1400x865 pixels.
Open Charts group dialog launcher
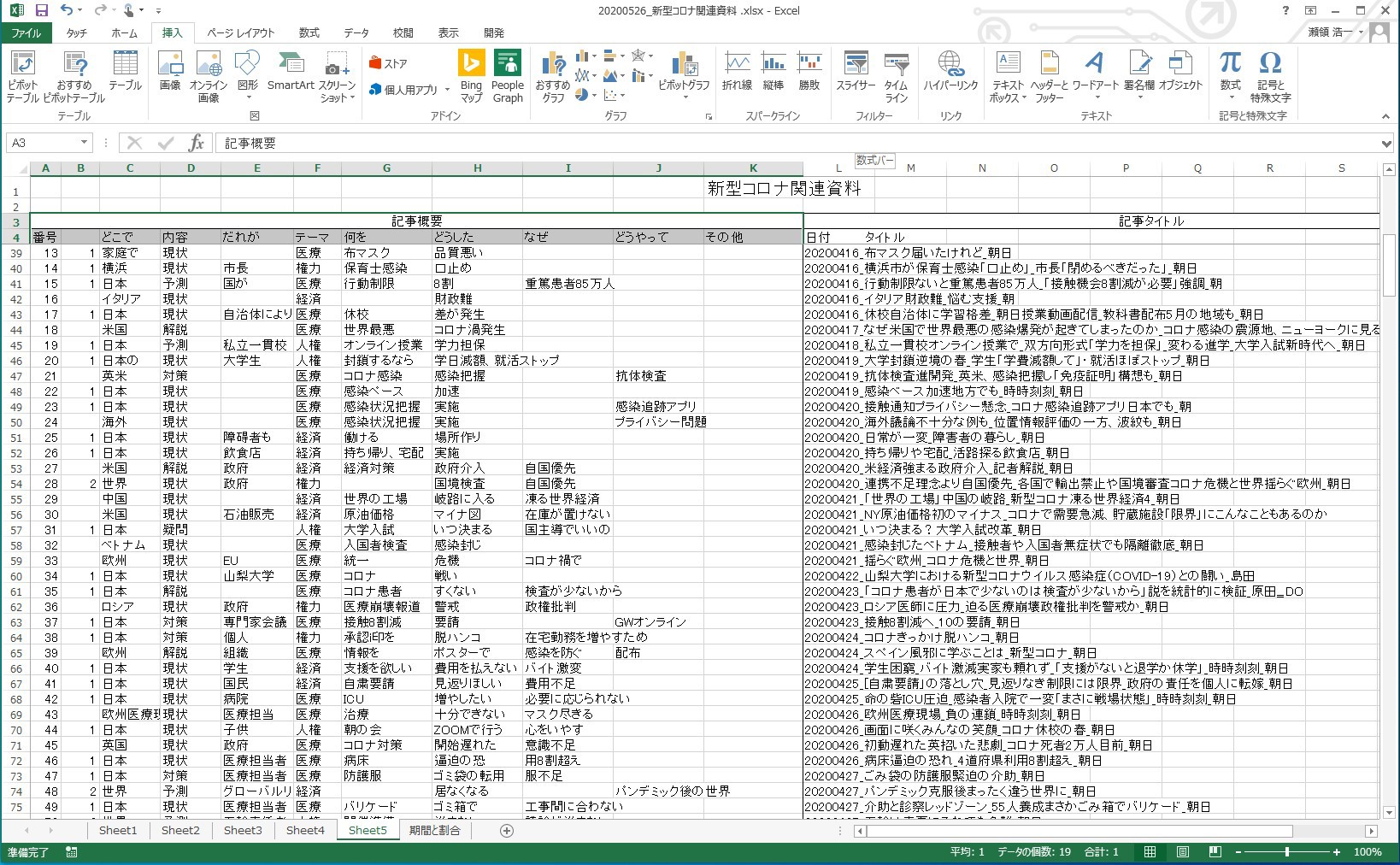(x=709, y=116)
